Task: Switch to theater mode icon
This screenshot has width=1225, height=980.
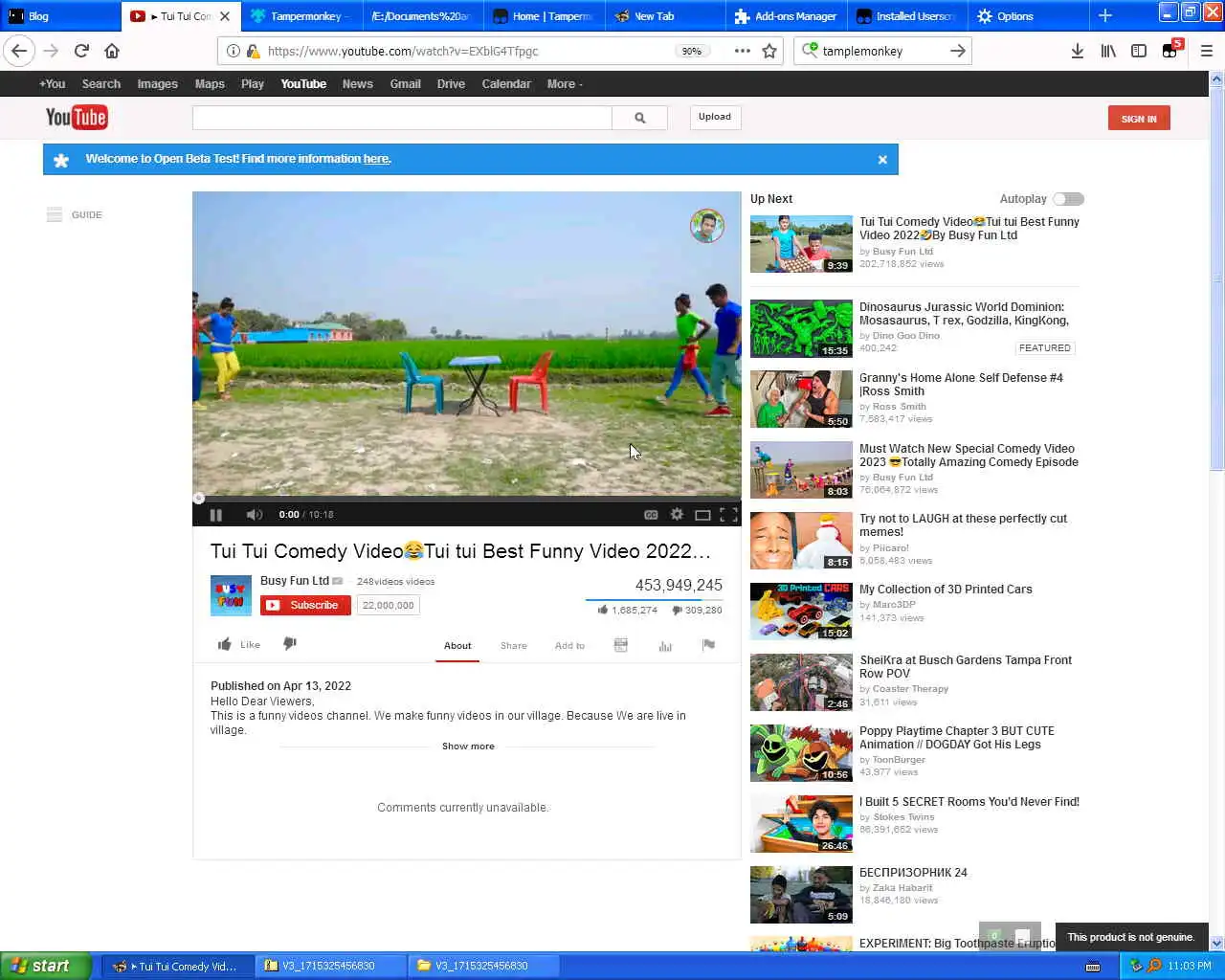Action: tap(702, 515)
